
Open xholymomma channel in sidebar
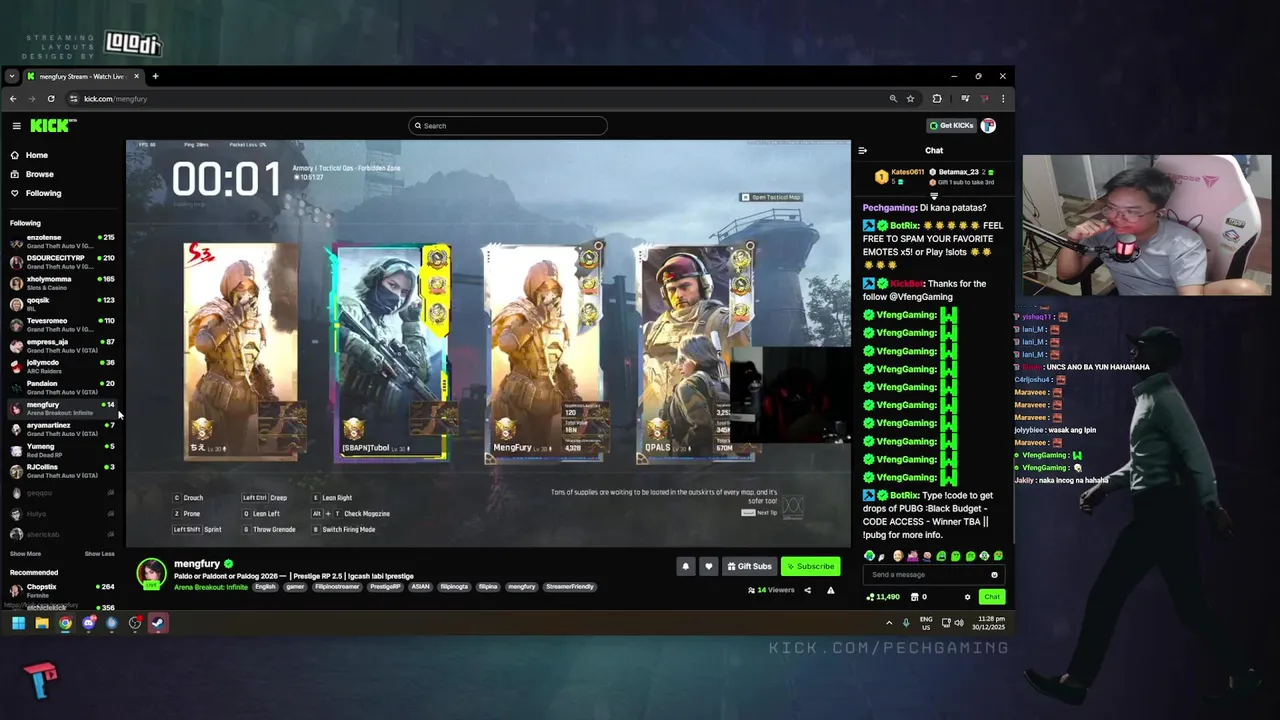pyautogui.click(x=62, y=283)
